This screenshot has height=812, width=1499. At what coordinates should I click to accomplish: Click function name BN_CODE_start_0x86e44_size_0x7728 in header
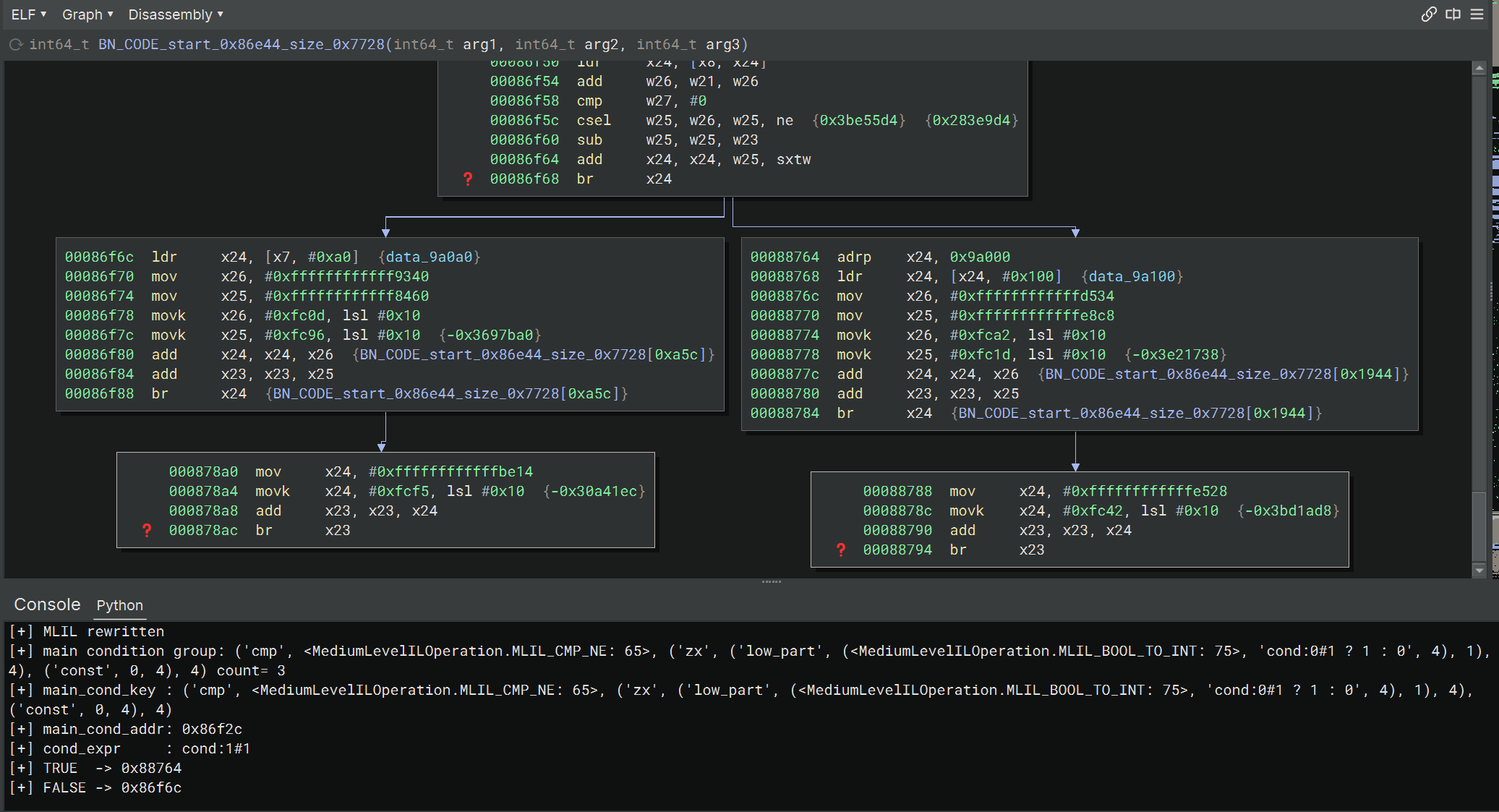click(x=241, y=45)
